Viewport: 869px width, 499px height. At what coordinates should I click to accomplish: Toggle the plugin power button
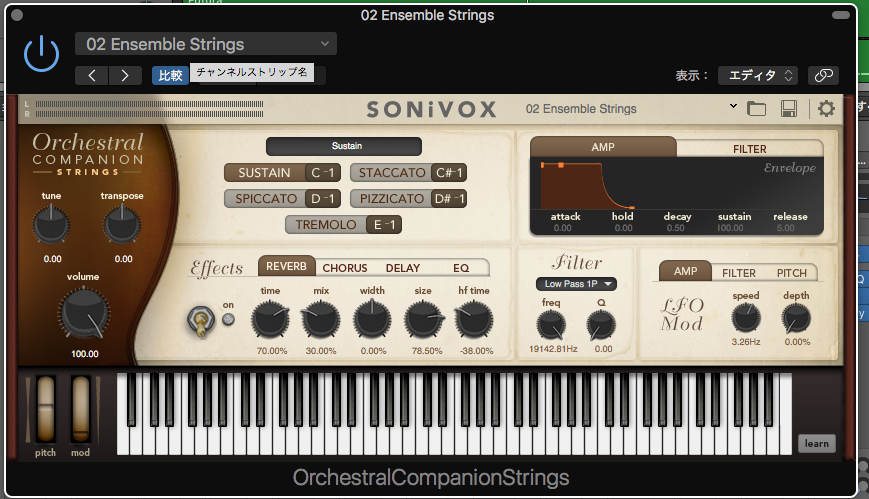[42, 54]
